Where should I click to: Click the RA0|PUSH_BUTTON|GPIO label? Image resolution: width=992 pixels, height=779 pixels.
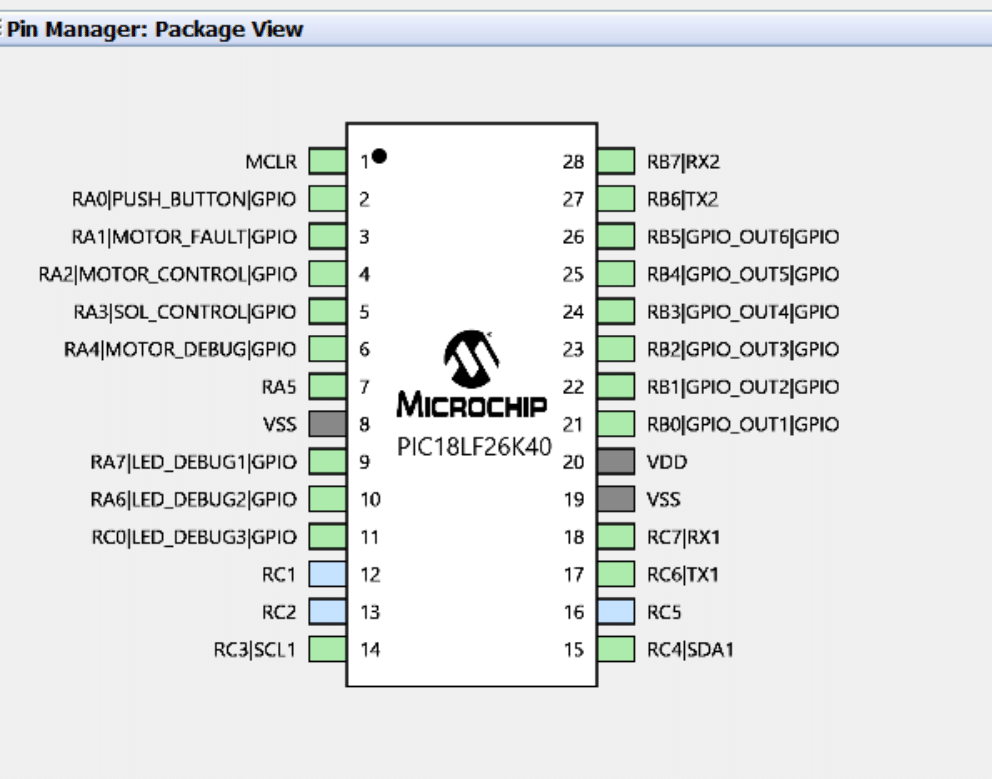tap(184, 199)
